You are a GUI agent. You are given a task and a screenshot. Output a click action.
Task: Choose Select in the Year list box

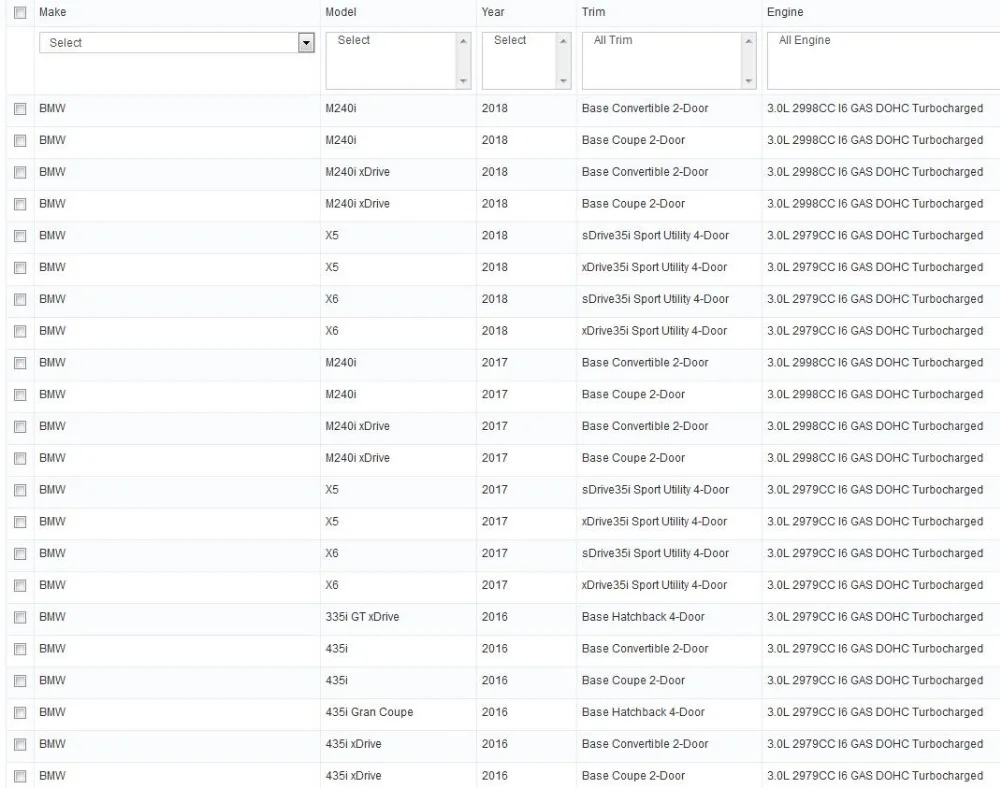(x=510, y=40)
